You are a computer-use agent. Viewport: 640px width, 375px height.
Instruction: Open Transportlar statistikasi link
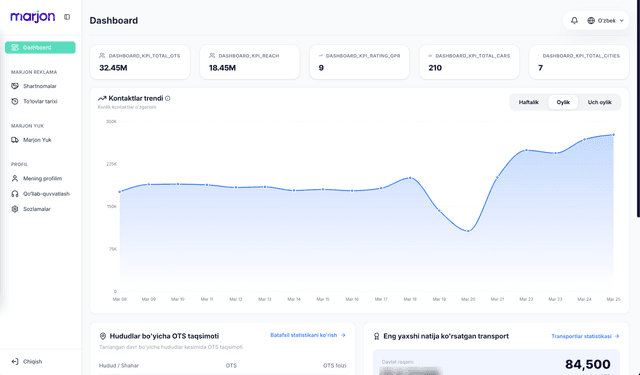(585, 336)
